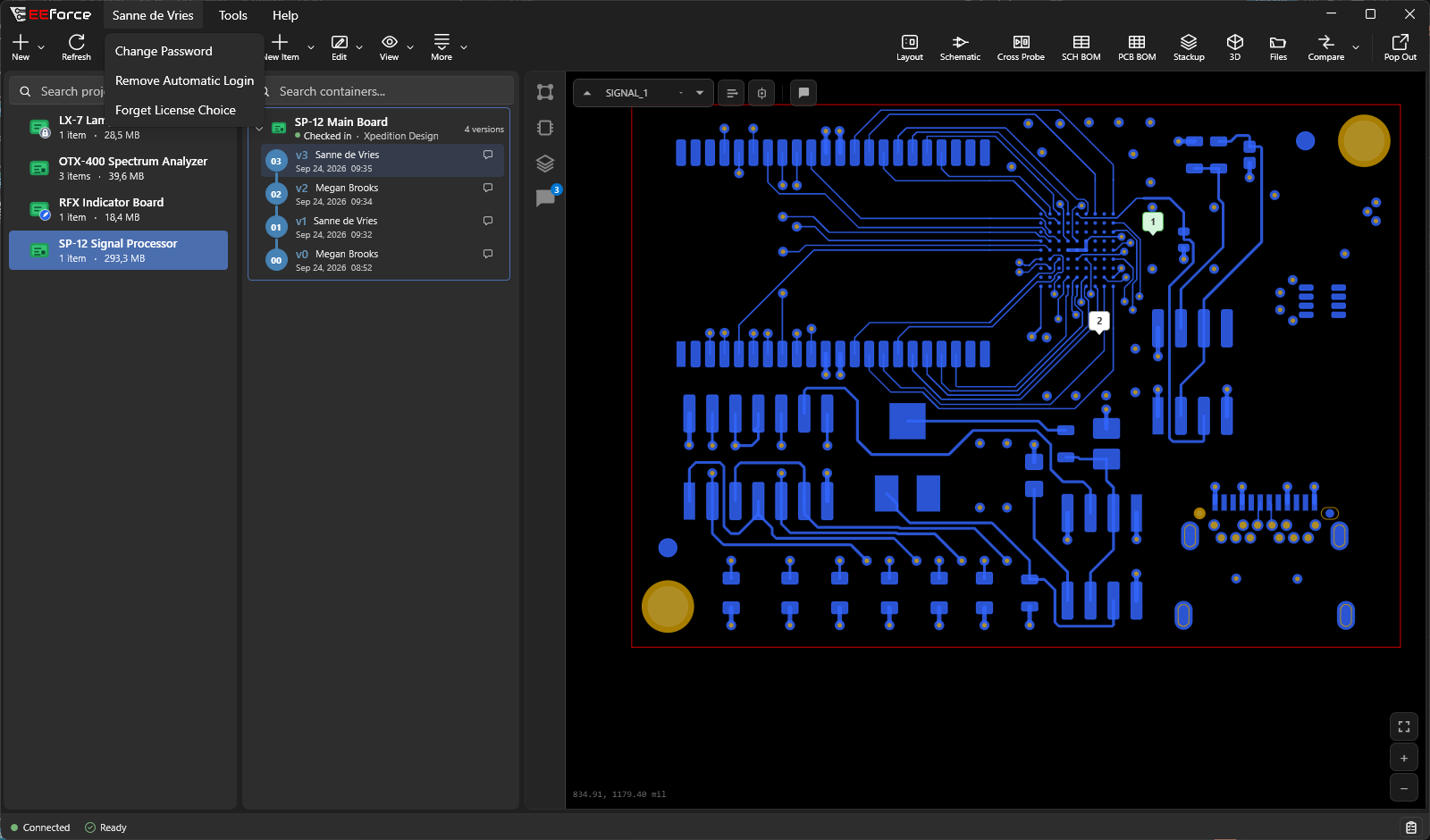Viewport: 1430px width, 840px height.
Task: Collapse the SP-12 Main Board container
Action: tap(259, 129)
